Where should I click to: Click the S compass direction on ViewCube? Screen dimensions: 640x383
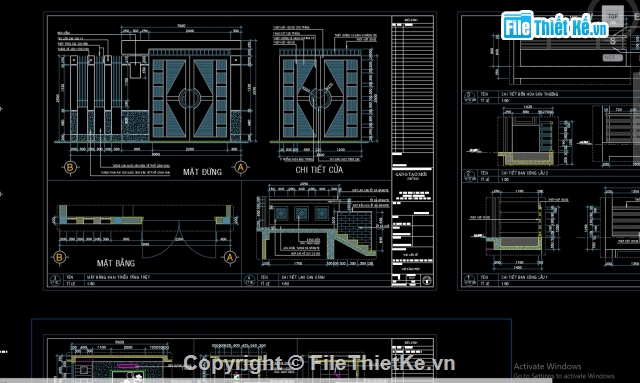pyautogui.click(x=613, y=41)
